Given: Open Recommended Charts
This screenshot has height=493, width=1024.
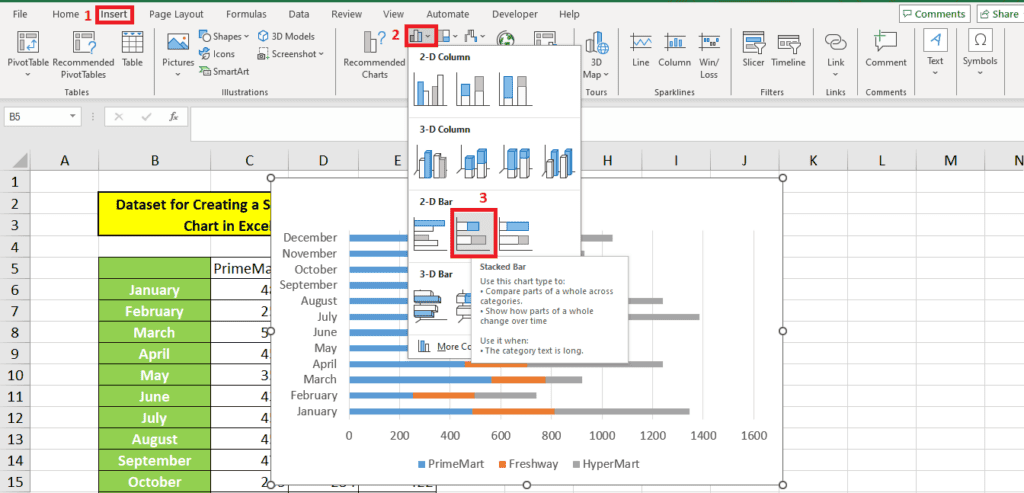Looking at the screenshot, I should [374, 54].
